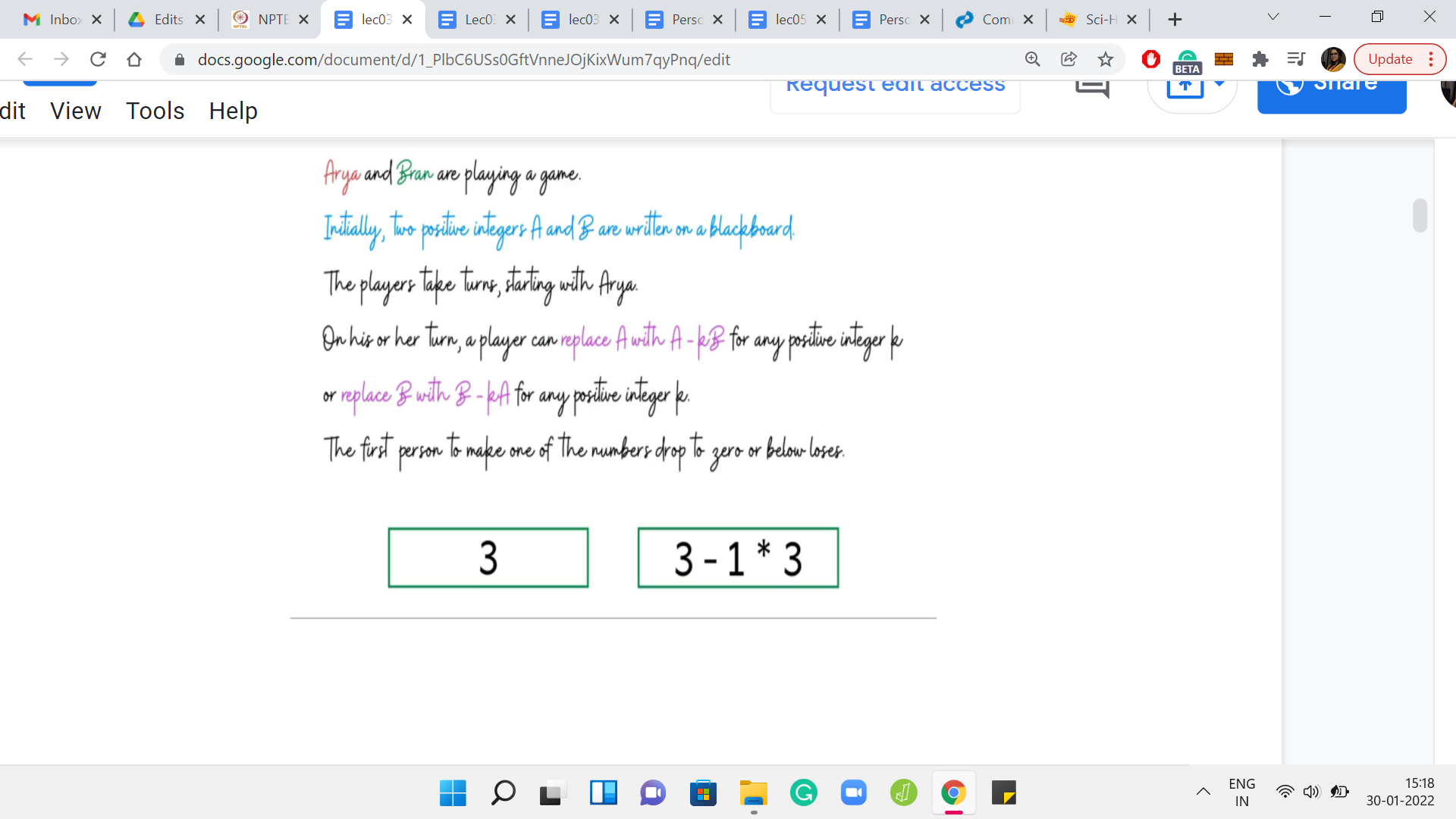This screenshot has width=1456, height=819.
Task: Expand the tab search dropdown arrow
Action: [x=1273, y=17]
